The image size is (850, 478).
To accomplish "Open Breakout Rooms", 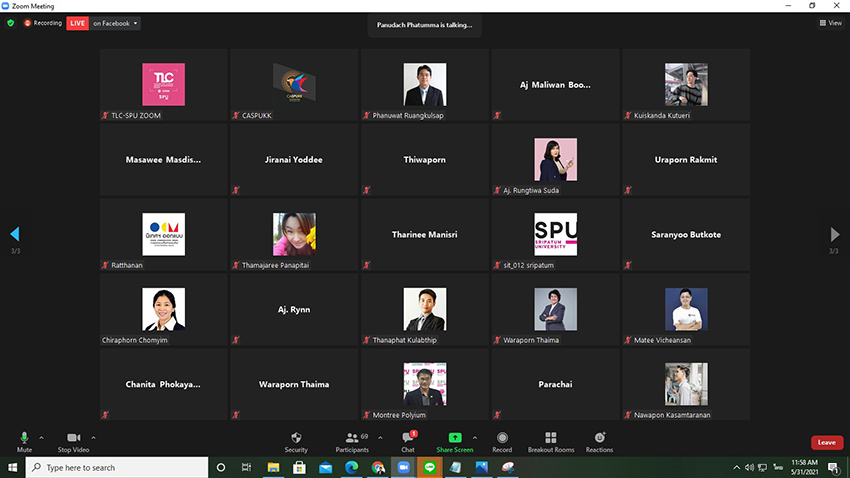I will (x=551, y=441).
